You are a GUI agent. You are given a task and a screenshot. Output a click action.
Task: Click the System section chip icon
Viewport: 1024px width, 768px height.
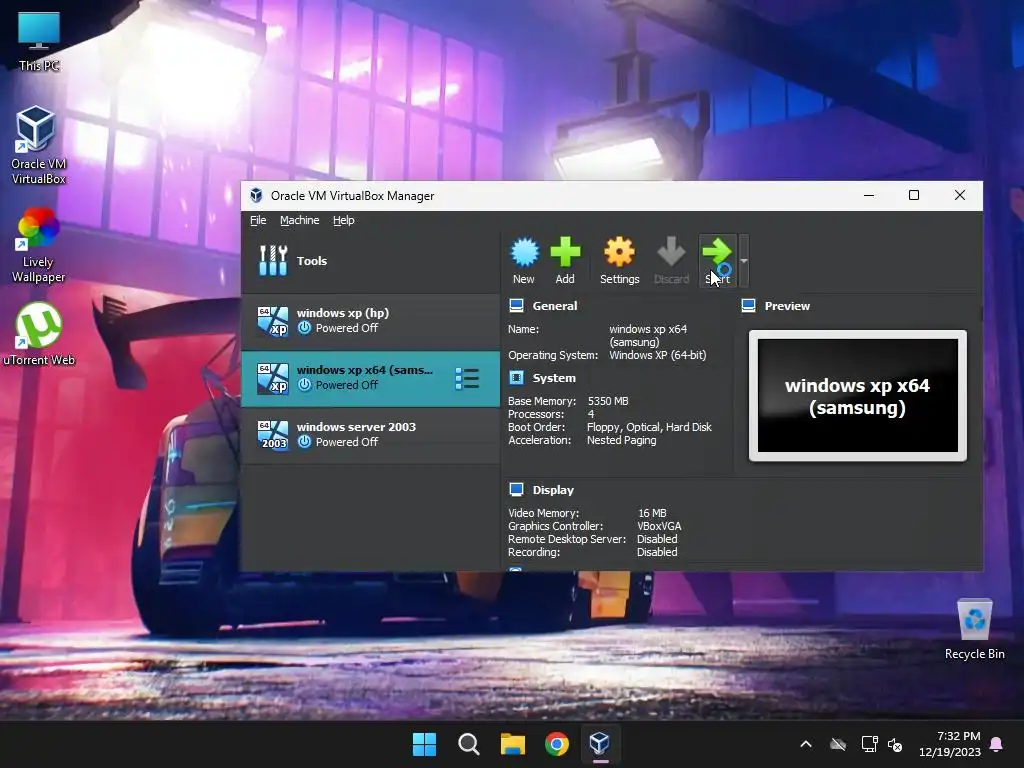coord(517,377)
